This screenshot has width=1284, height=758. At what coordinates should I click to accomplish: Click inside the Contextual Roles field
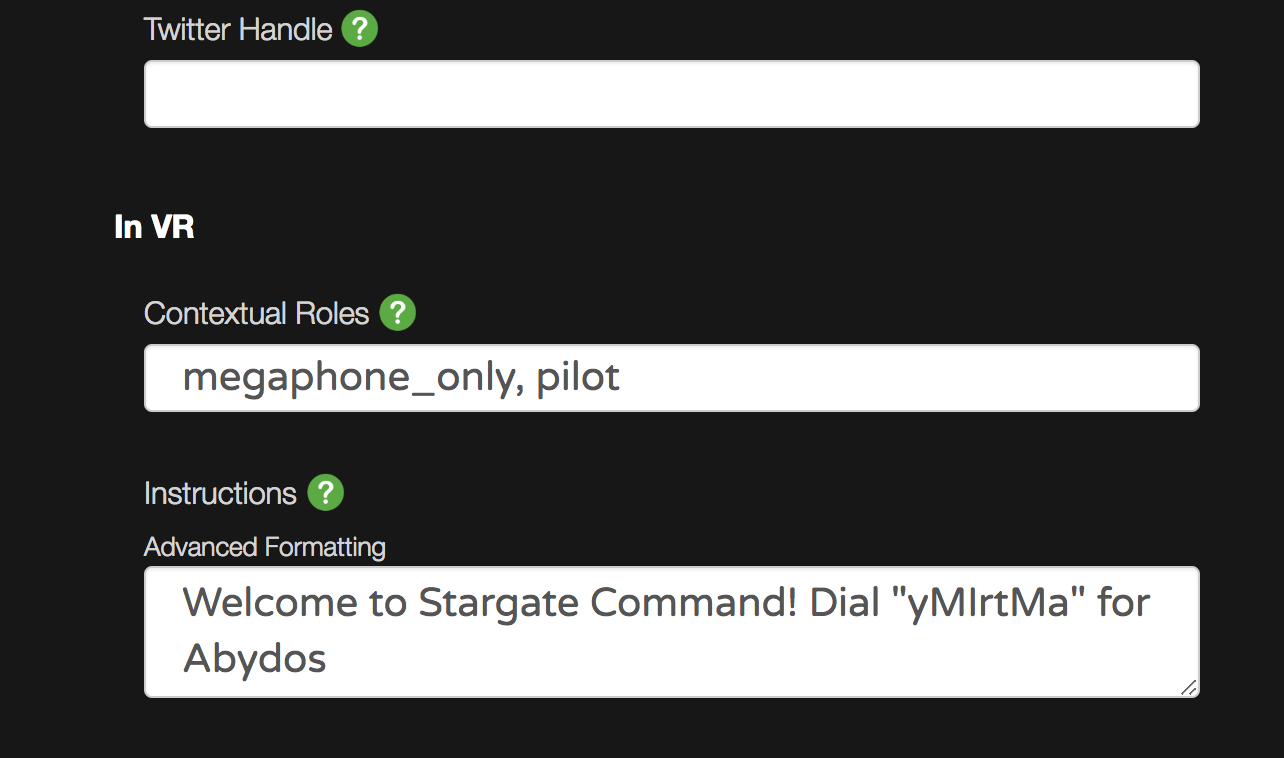coord(672,378)
